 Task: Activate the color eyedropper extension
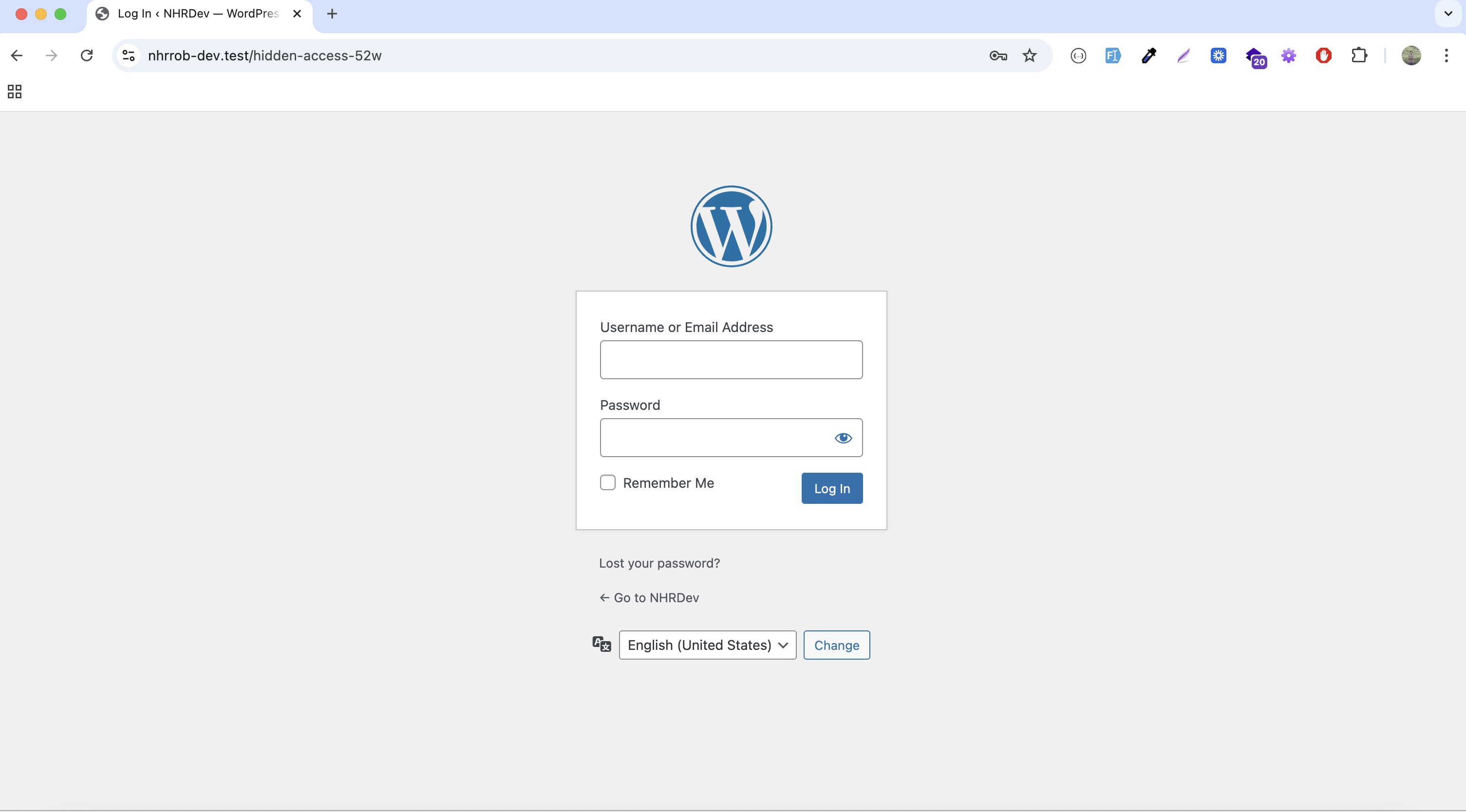point(1148,55)
